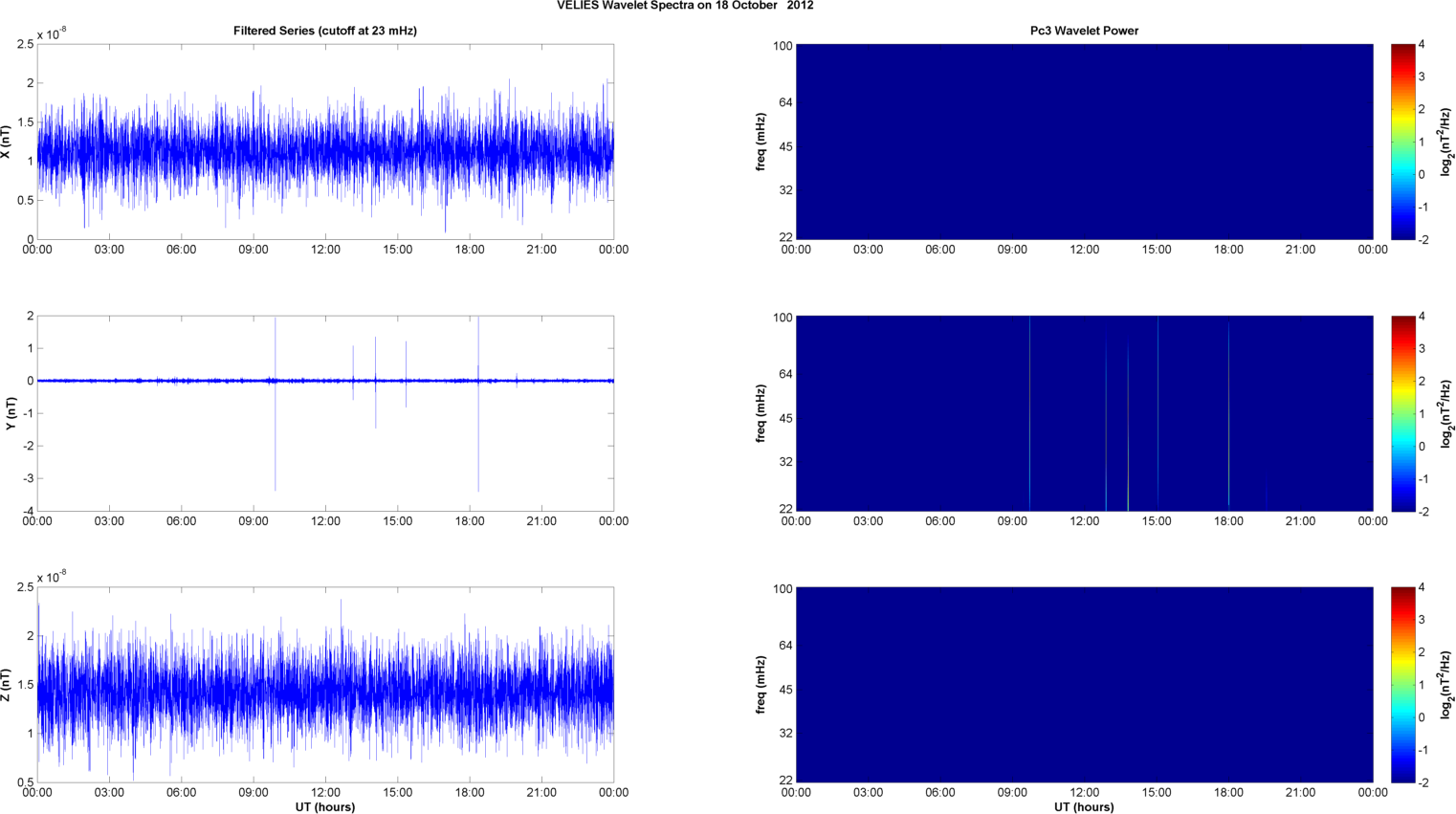Select the 'Pc3 Wavelet Power' title
This screenshot has height=814, width=1456.
[1084, 31]
